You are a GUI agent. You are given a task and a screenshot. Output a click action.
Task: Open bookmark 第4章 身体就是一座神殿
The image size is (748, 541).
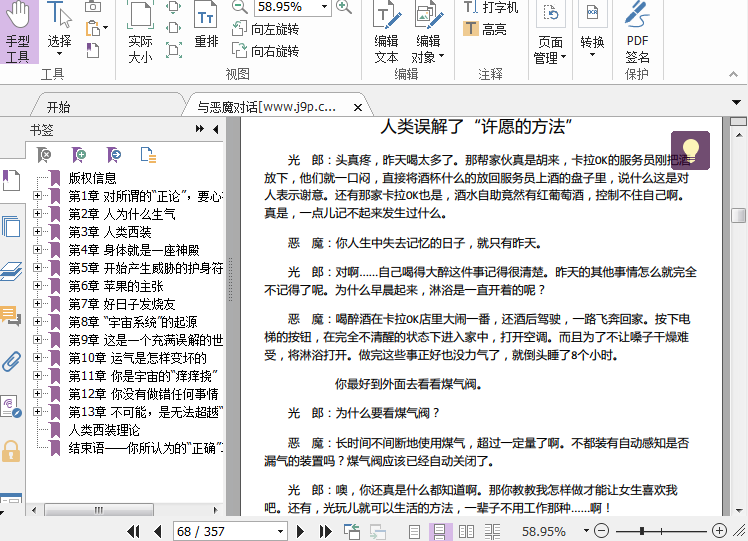point(134,250)
